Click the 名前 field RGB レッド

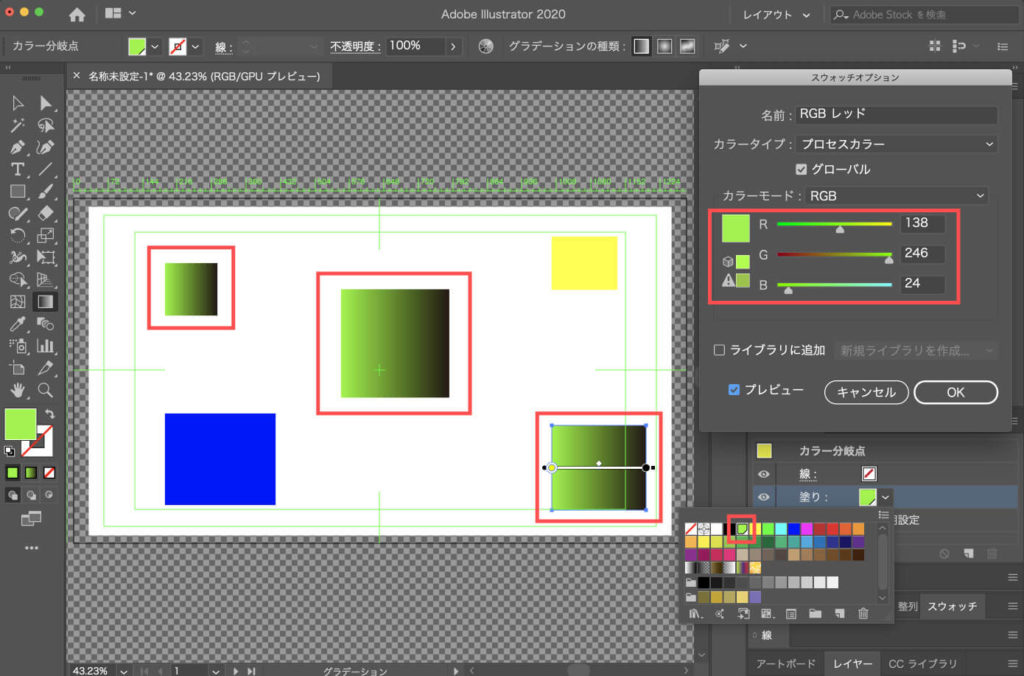pyautogui.click(x=896, y=114)
